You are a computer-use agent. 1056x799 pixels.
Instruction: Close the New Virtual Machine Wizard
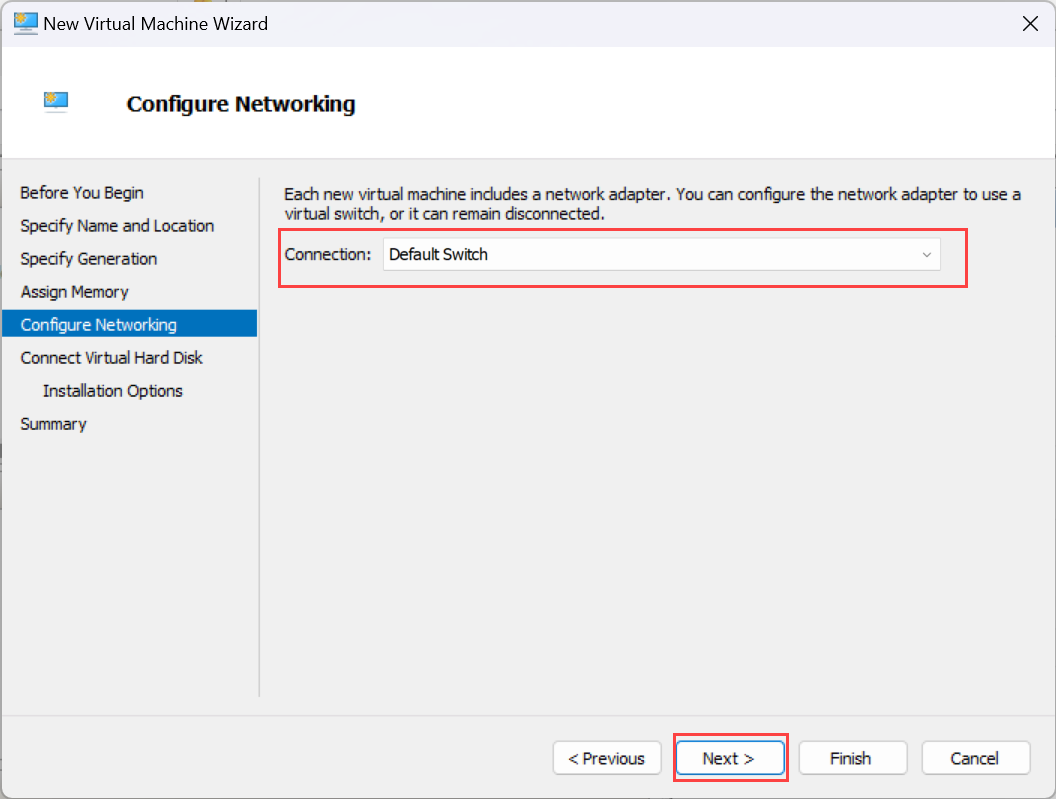(1030, 23)
